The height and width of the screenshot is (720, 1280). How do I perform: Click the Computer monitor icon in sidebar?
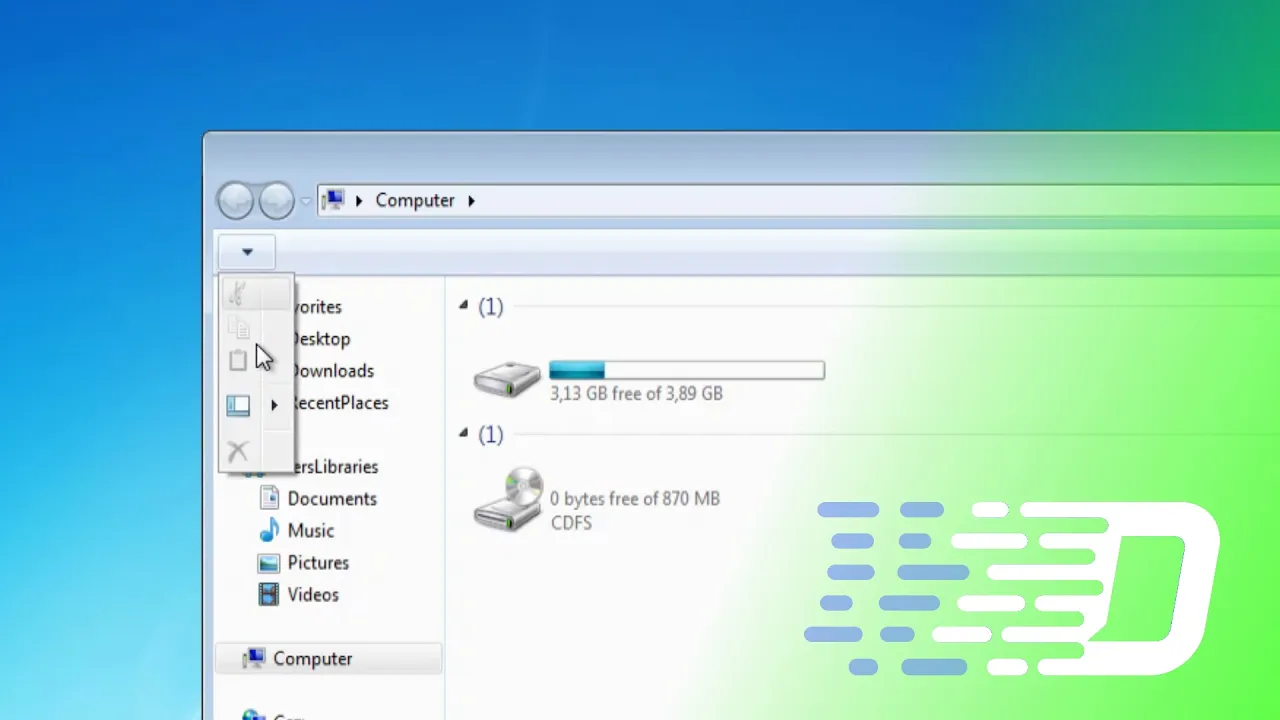[254, 658]
